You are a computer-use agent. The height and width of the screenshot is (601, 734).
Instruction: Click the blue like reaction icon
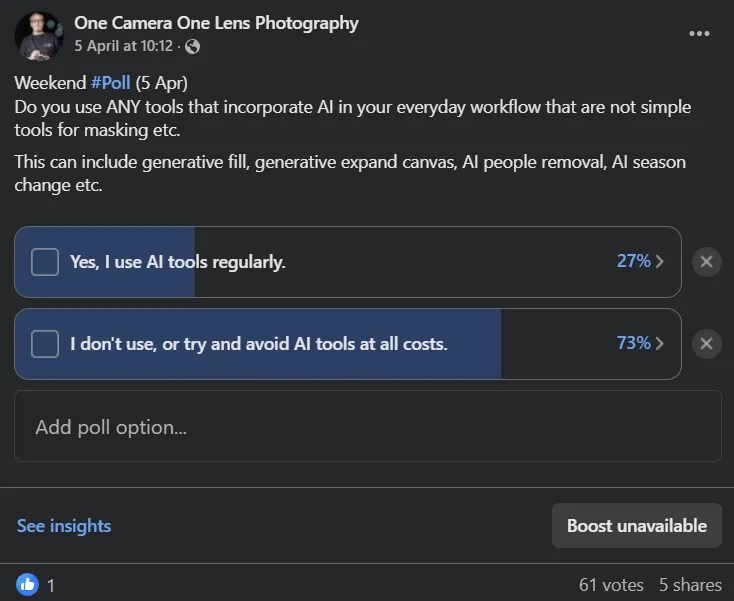(x=27, y=584)
